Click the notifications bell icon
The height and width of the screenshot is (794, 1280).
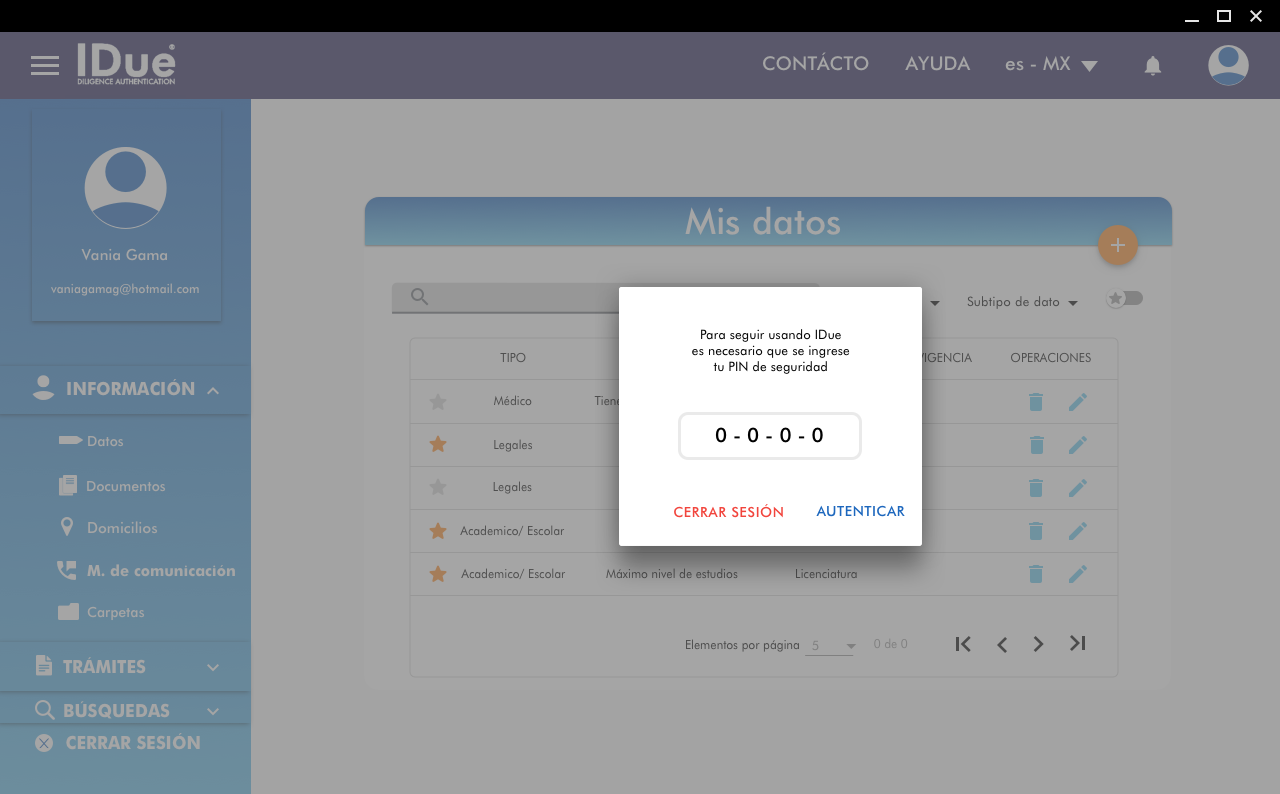pyautogui.click(x=1152, y=66)
